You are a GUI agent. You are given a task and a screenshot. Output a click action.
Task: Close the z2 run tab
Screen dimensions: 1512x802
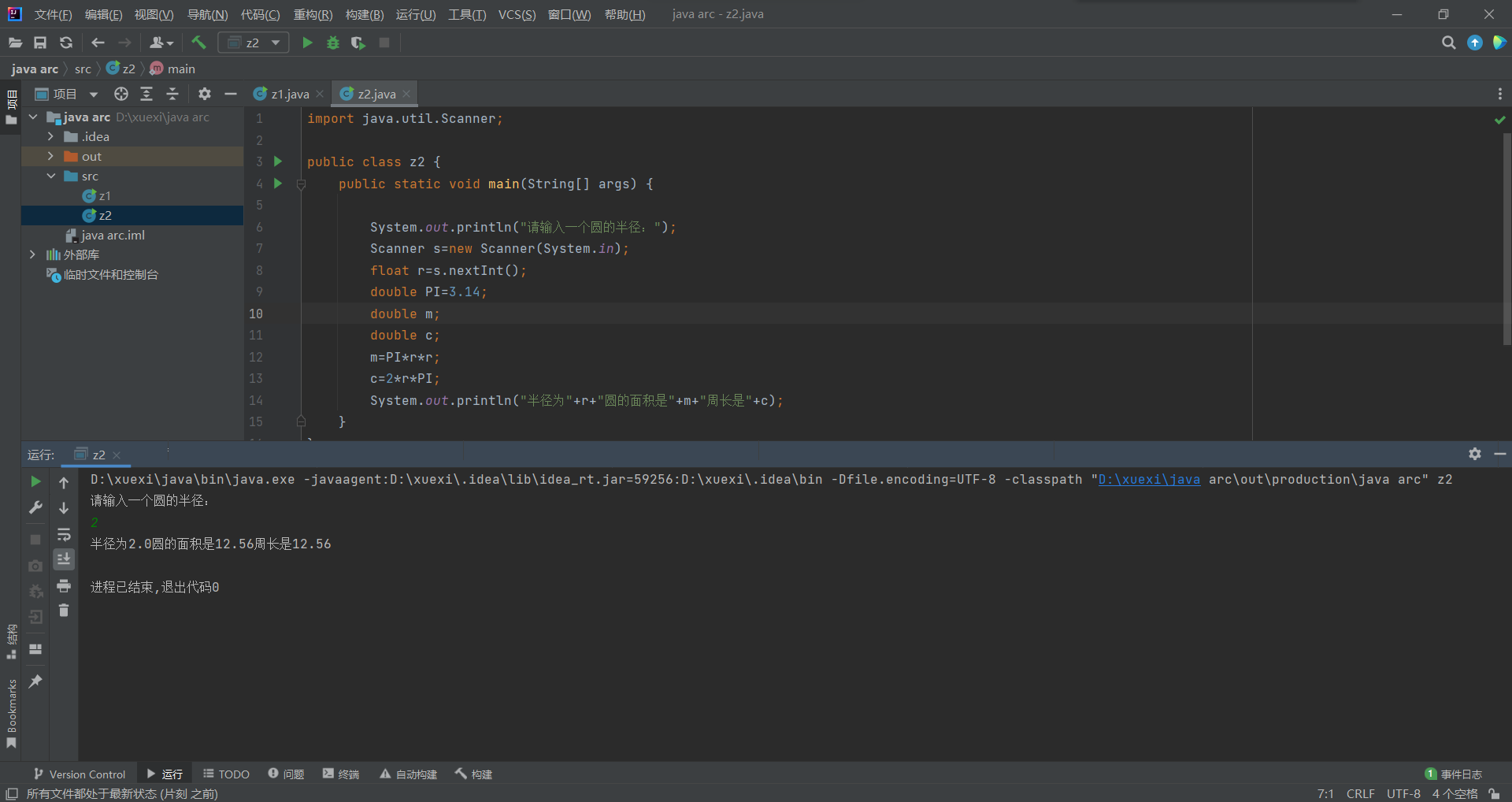(x=117, y=455)
